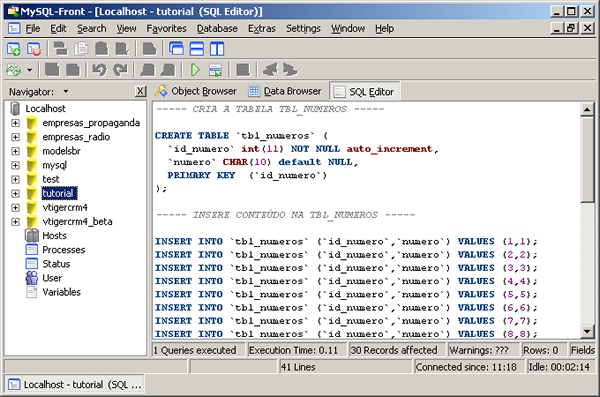Tile windows horizontally
600x397 pixels.
tap(197, 49)
